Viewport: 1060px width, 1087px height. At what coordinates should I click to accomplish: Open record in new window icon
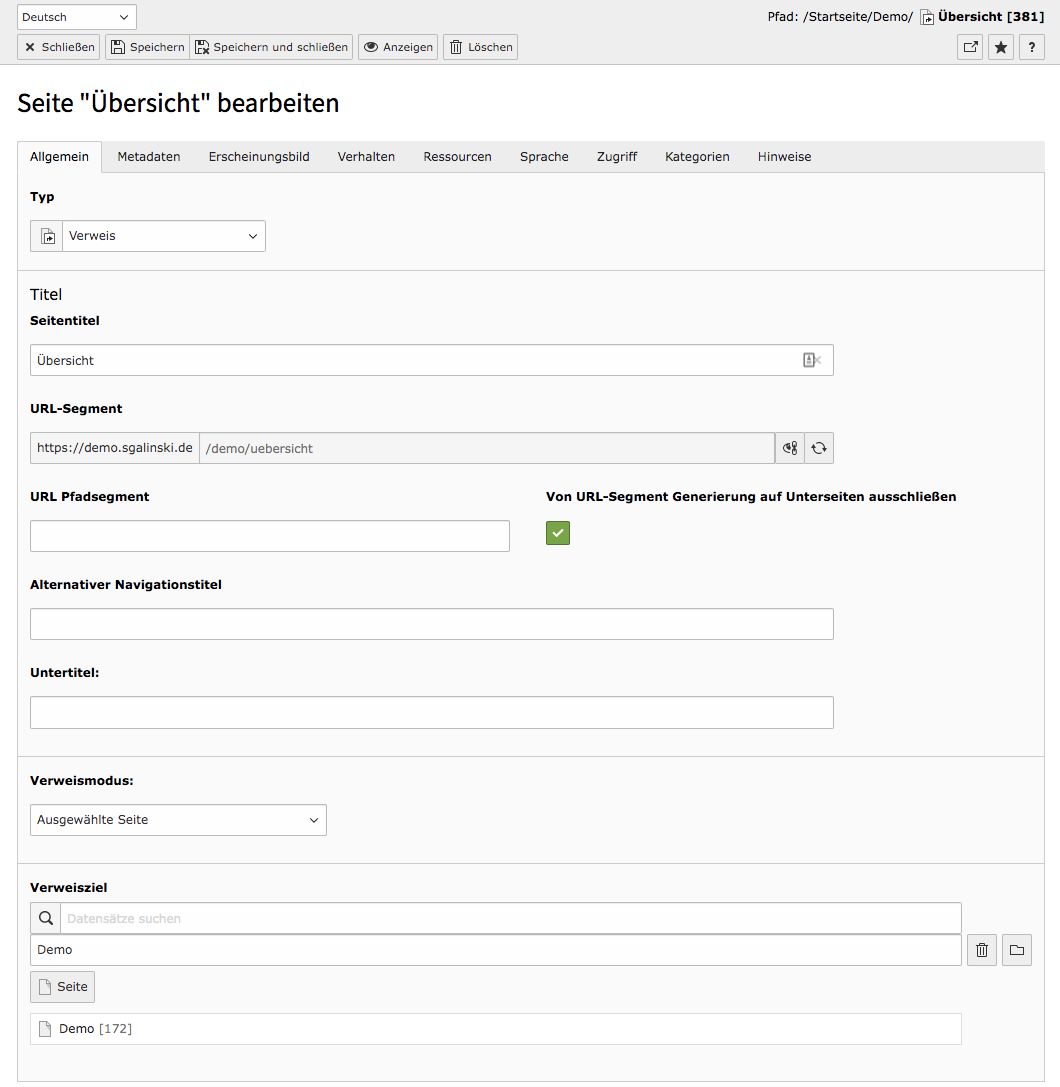click(x=969, y=47)
